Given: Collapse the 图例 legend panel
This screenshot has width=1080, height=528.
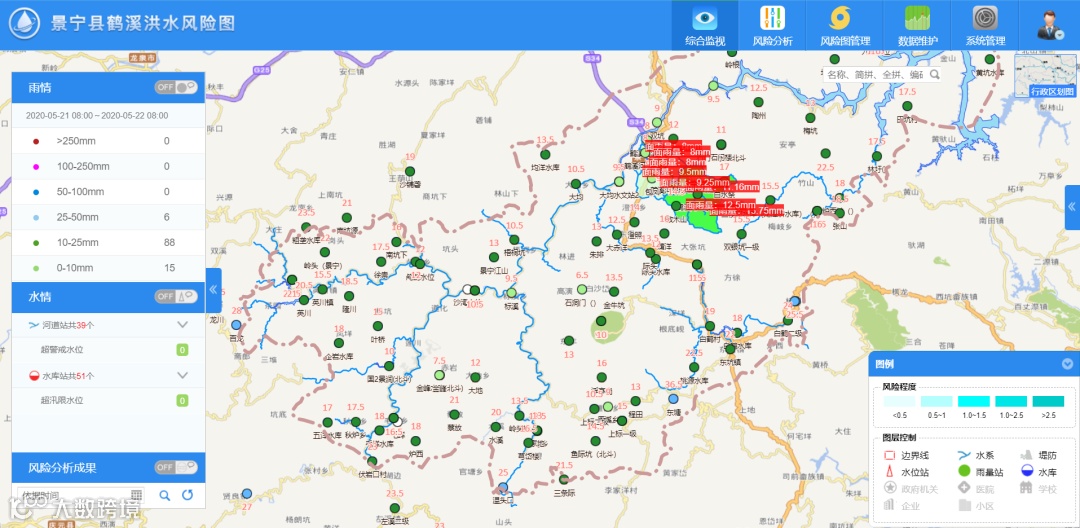Looking at the screenshot, I should (x=1067, y=364).
